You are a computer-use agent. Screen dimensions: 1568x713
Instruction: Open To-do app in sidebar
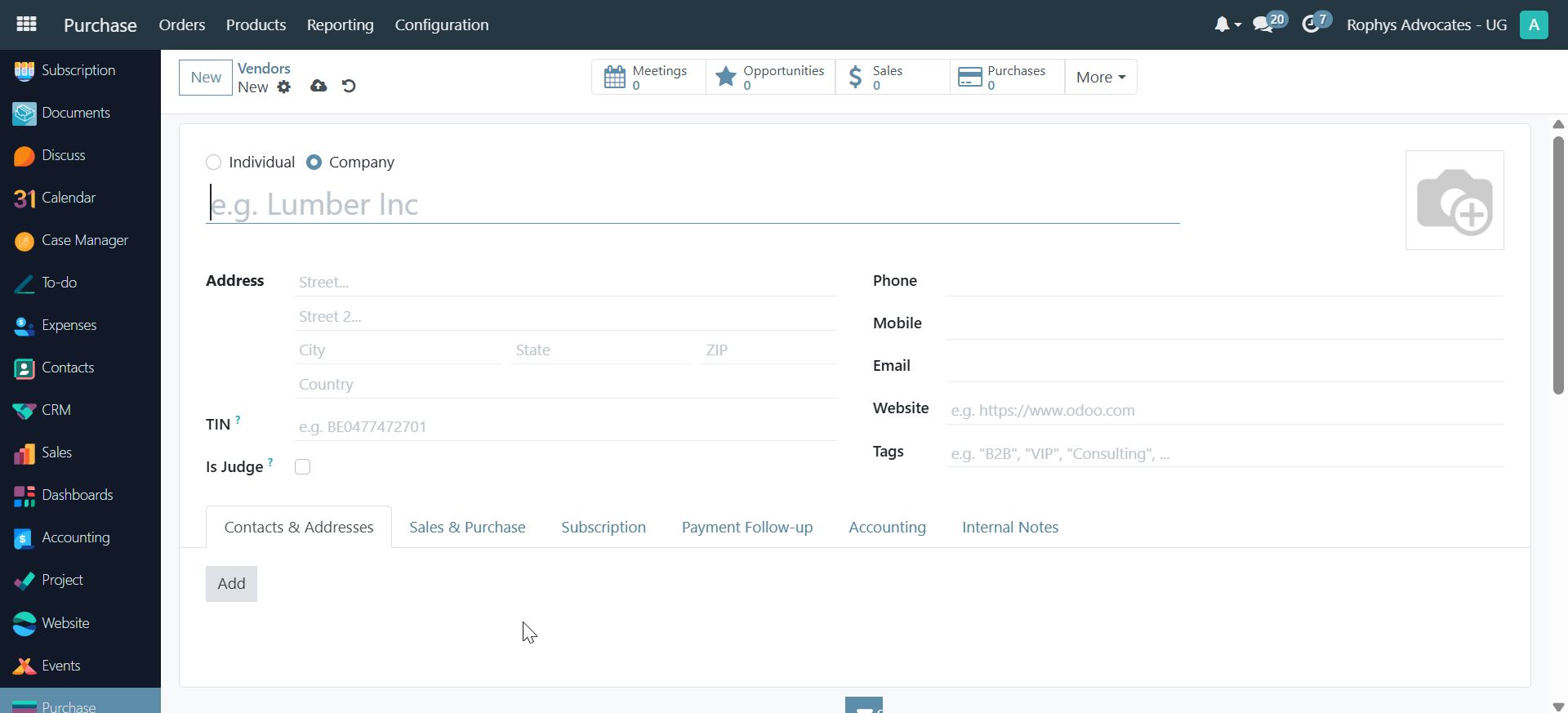(80, 283)
